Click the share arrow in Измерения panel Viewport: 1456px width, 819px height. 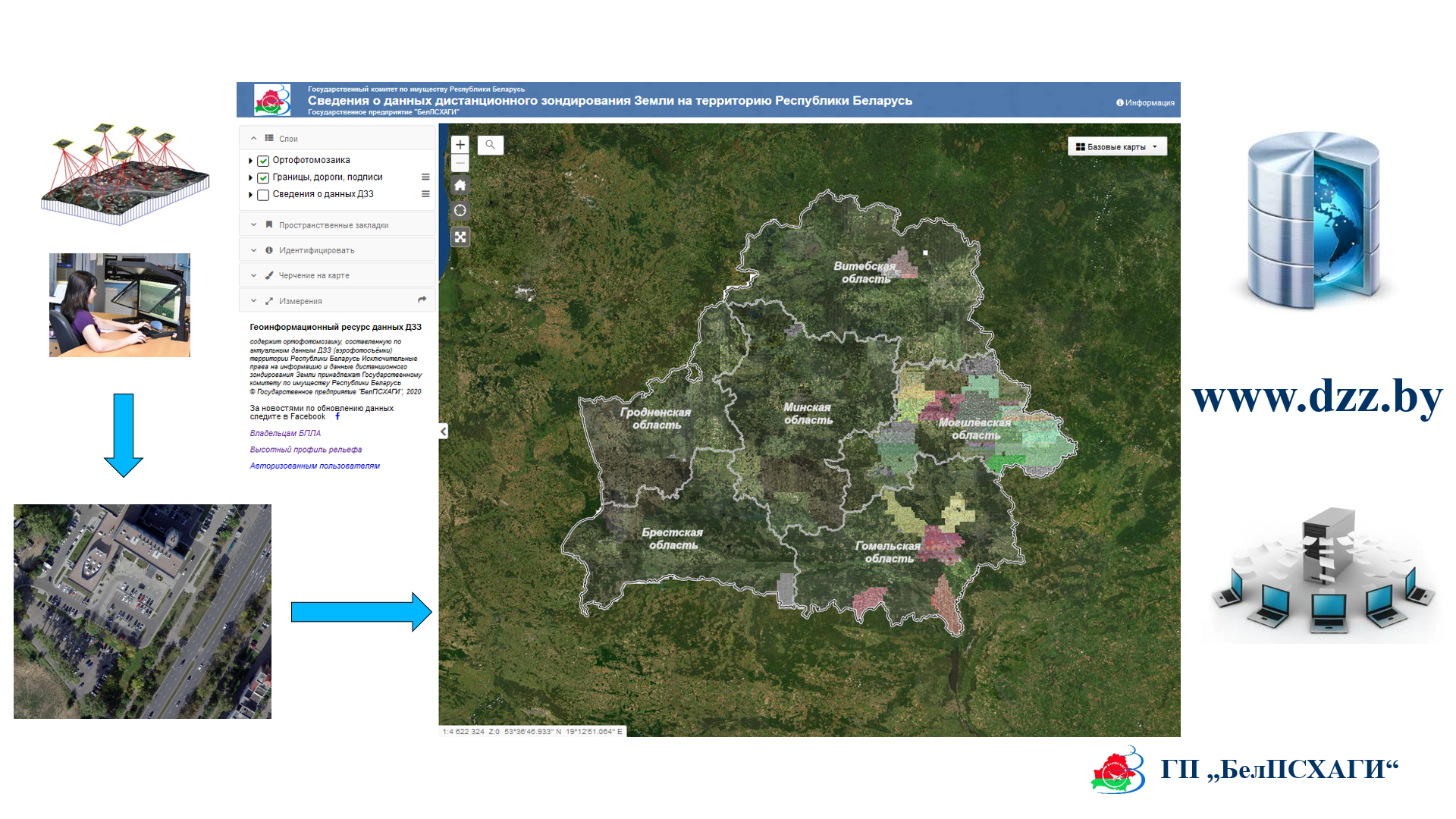pos(422,300)
